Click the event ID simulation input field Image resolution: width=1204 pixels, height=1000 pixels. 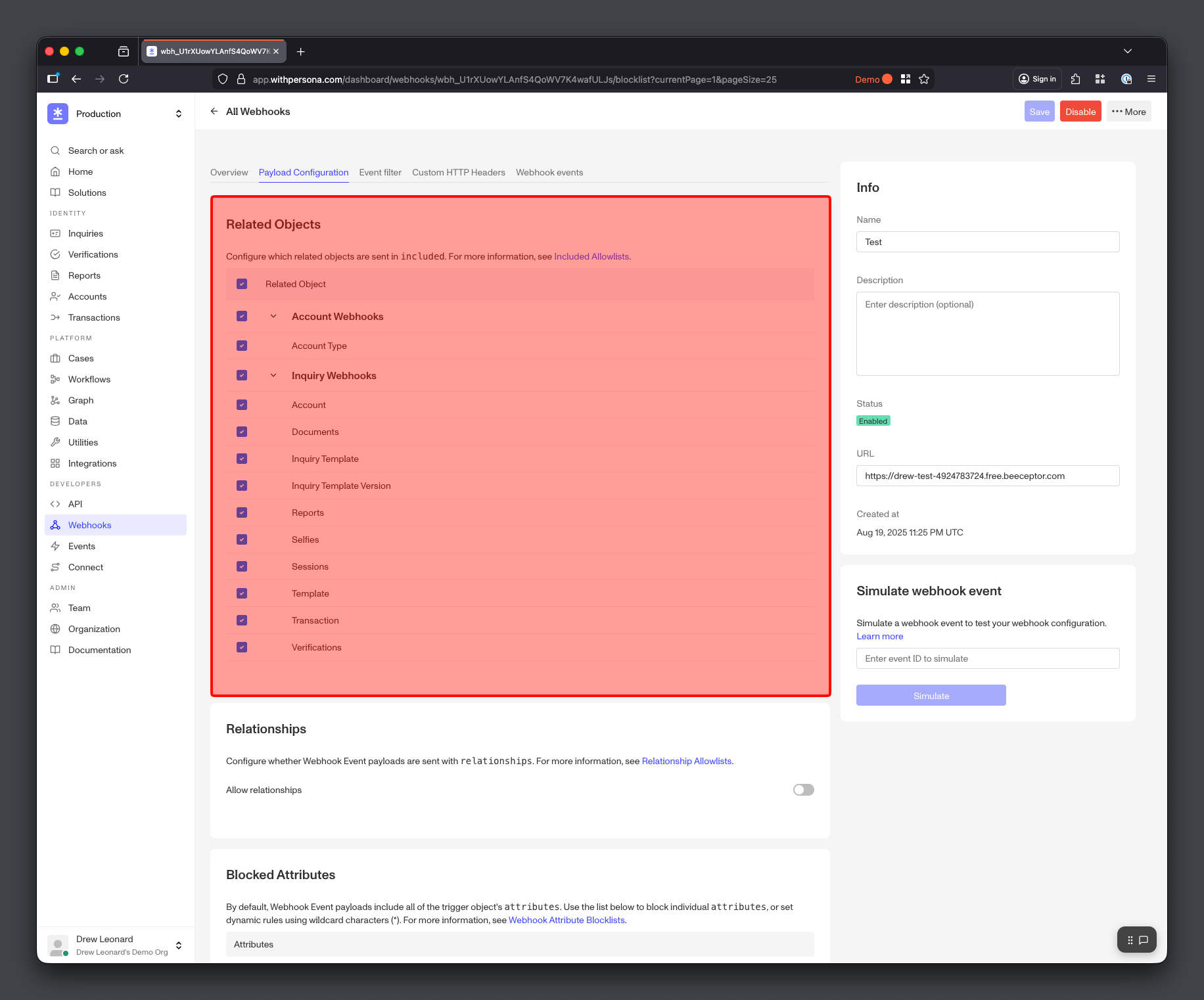click(987, 658)
